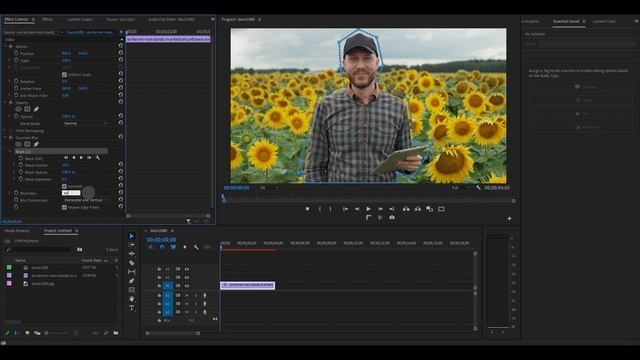This screenshot has height=360, width=640.
Task: Create ellipse mask under Opacity
Action: (18, 109)
